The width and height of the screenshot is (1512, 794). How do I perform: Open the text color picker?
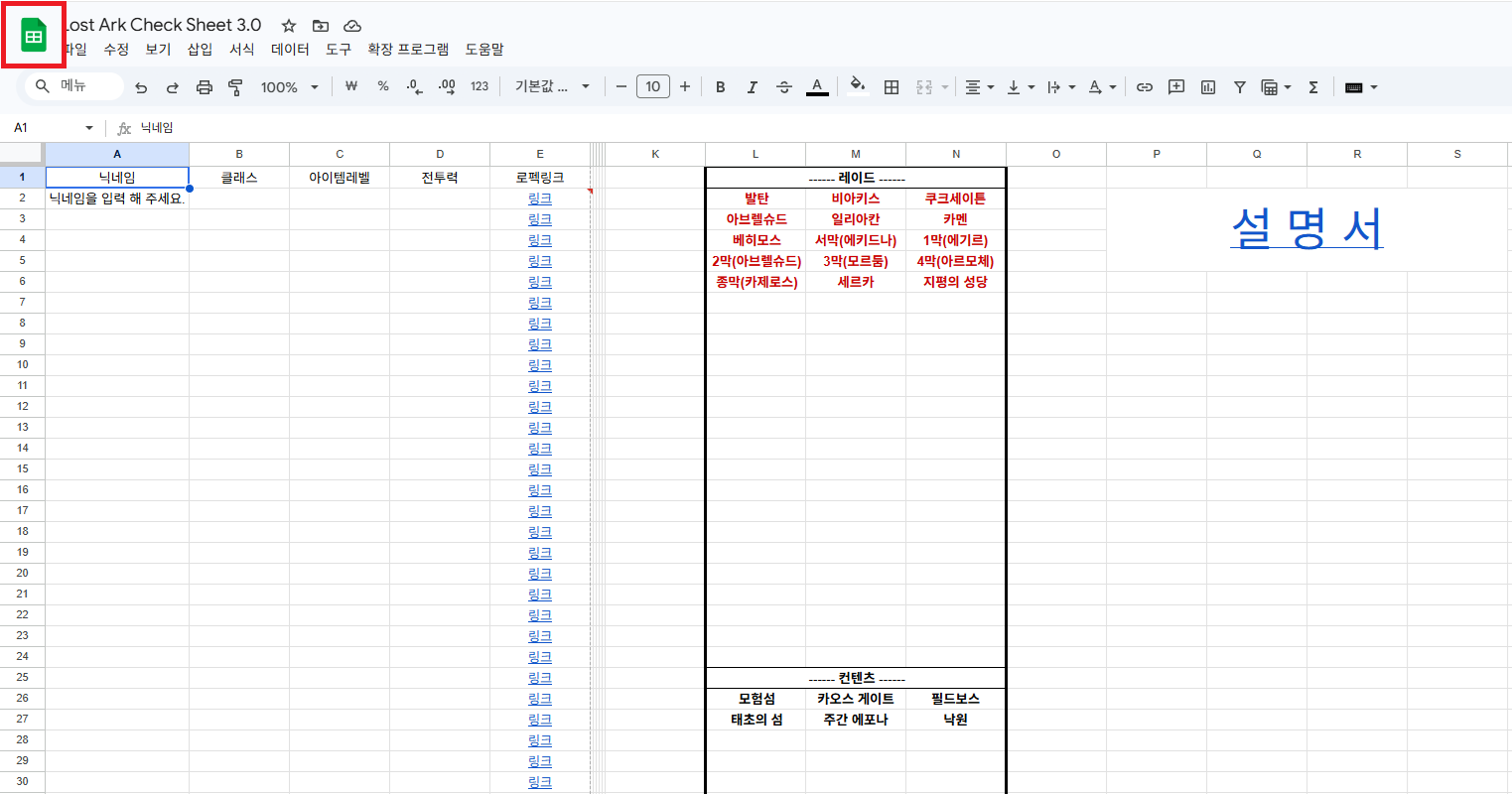click(x=817, y=87)
